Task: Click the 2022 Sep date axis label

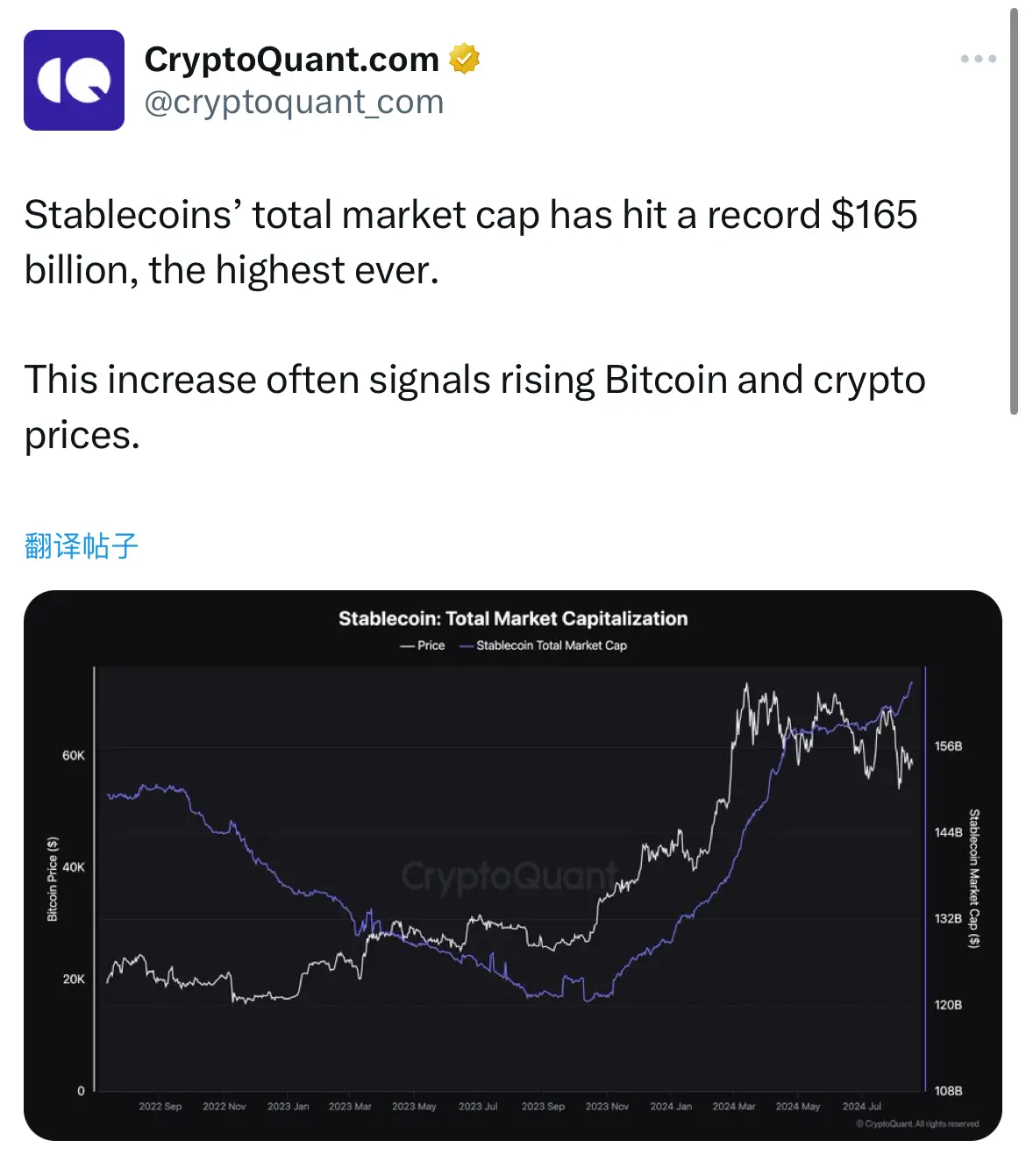Action: coord(160,1106)
